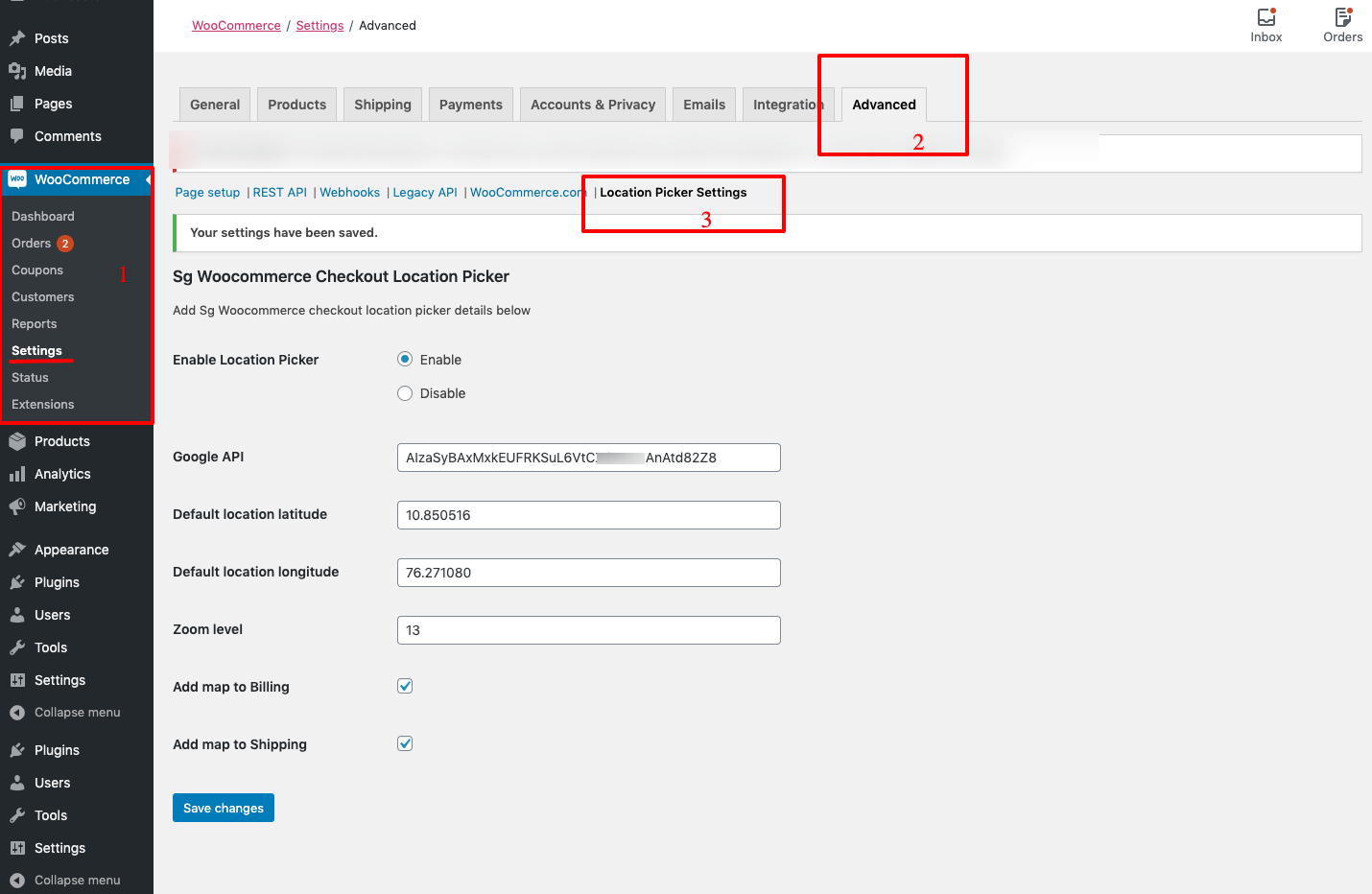Click the Comments bubble icon

point(17,136)
